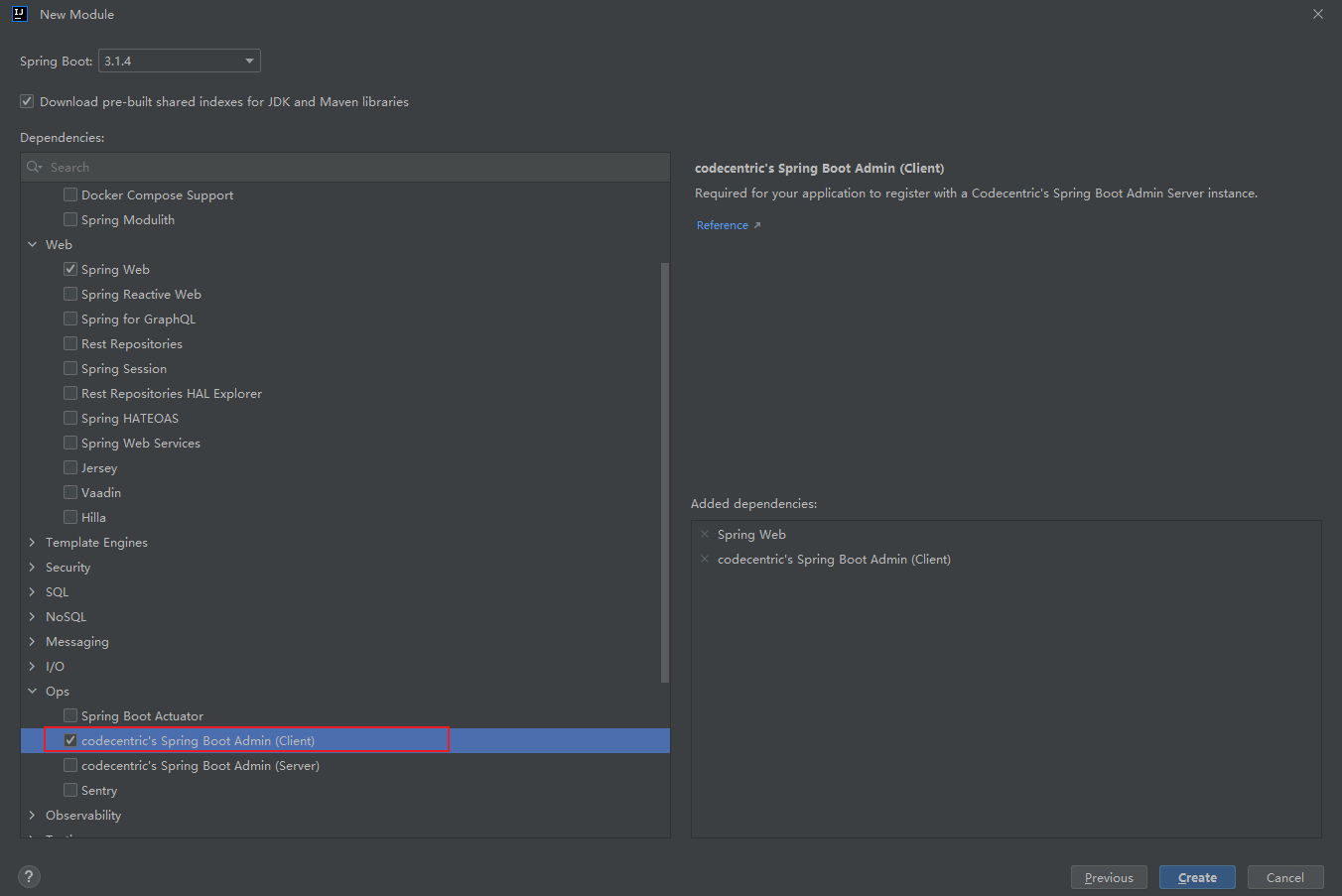Expand the Security category
Image resolution: width=1342 pixels, height=896 pixels.
[33, 568]
